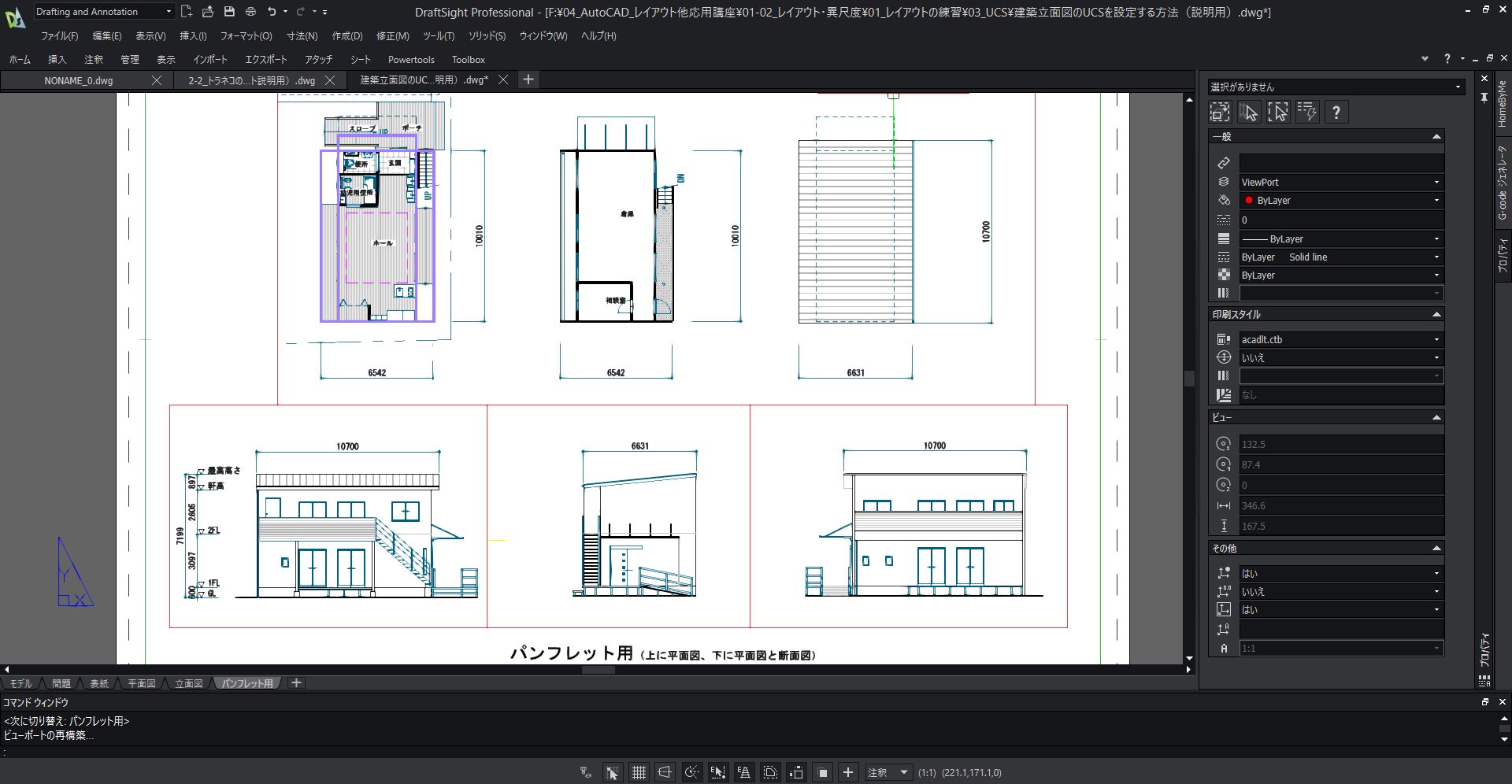Open the Powertools ribbon tab
This screenshot has width=1512, height=784.
[411, 60]
